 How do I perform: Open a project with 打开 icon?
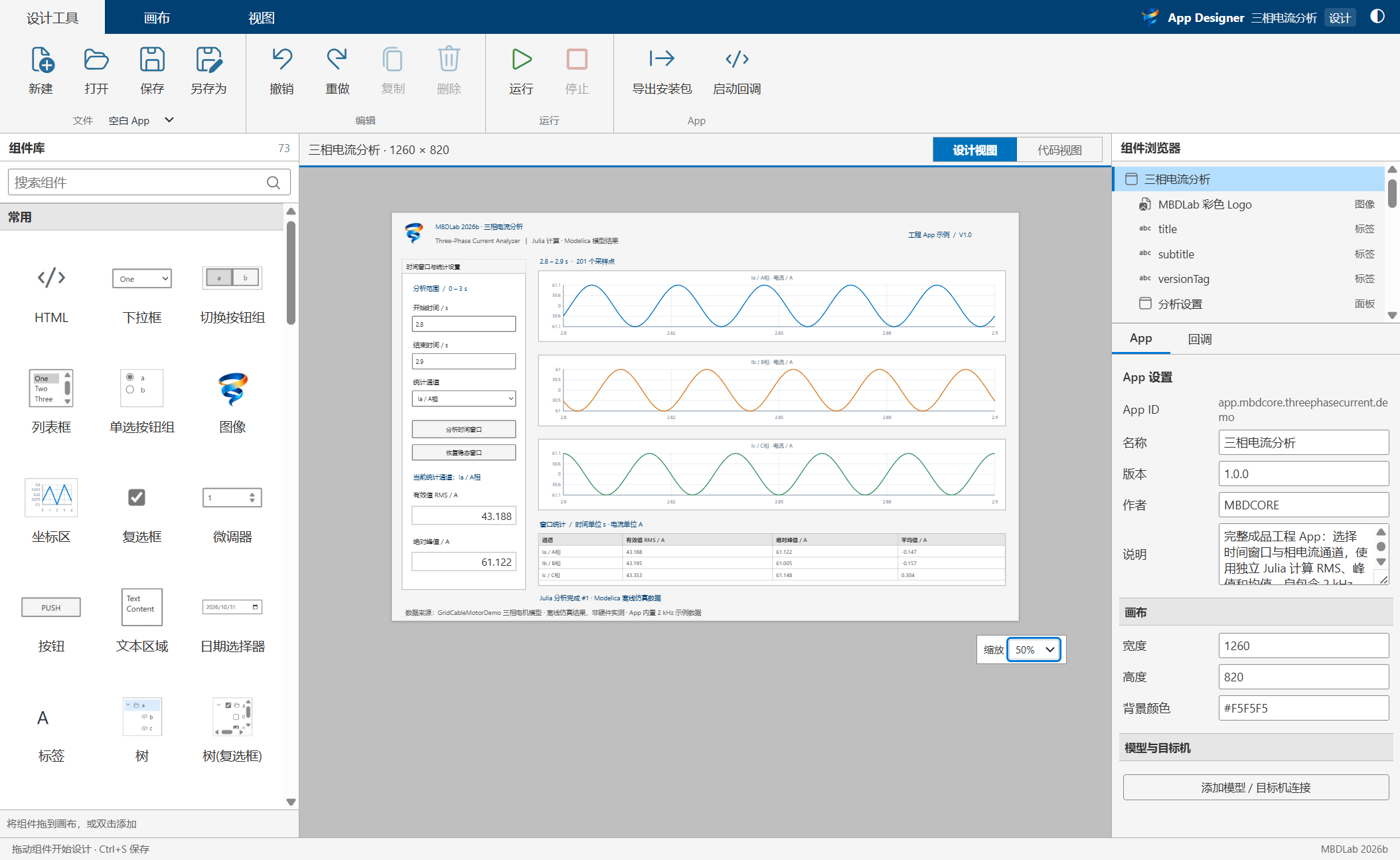click(x=96, y=60)
